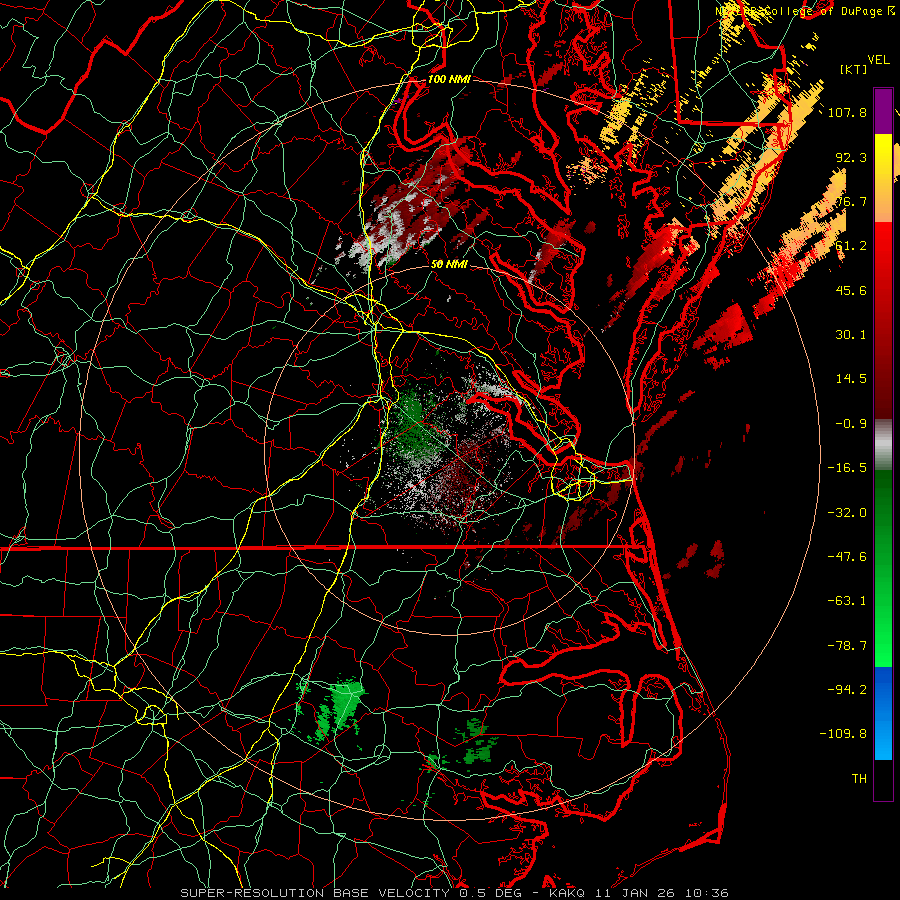Click the 45.6 velocity scale value
Screen dimensions: 900x900
point(851,290)
